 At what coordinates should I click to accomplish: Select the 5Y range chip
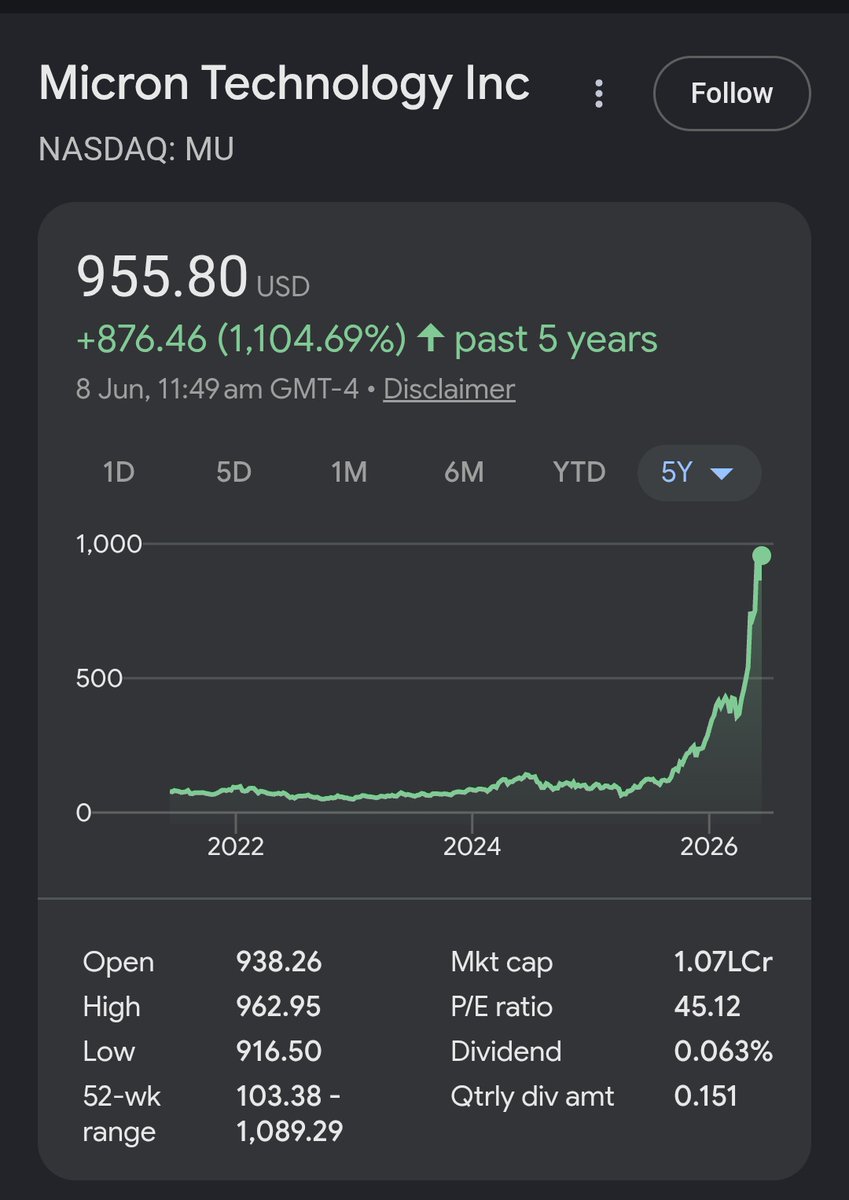(699, 472)
